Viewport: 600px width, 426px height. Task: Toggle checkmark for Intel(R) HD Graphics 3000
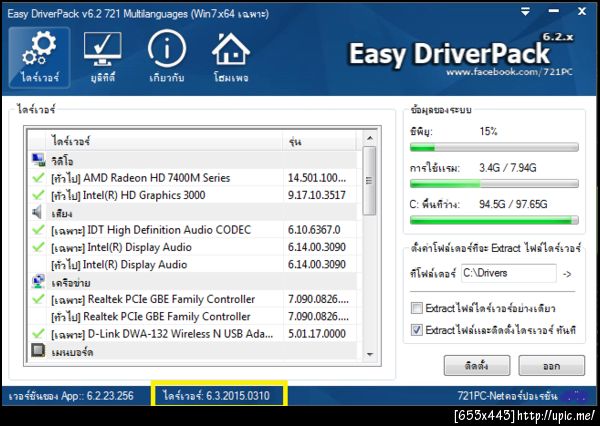[38, 195]
